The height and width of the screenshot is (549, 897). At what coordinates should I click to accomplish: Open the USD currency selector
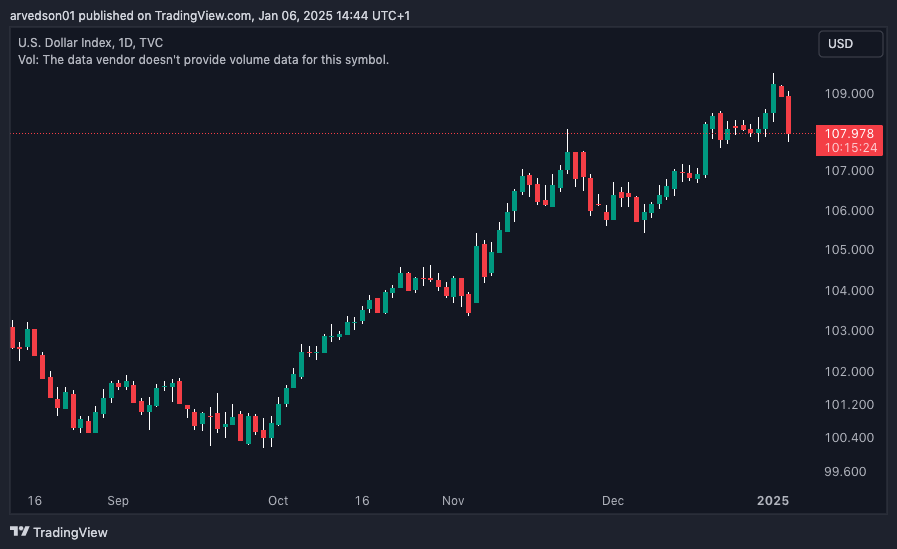850,44
